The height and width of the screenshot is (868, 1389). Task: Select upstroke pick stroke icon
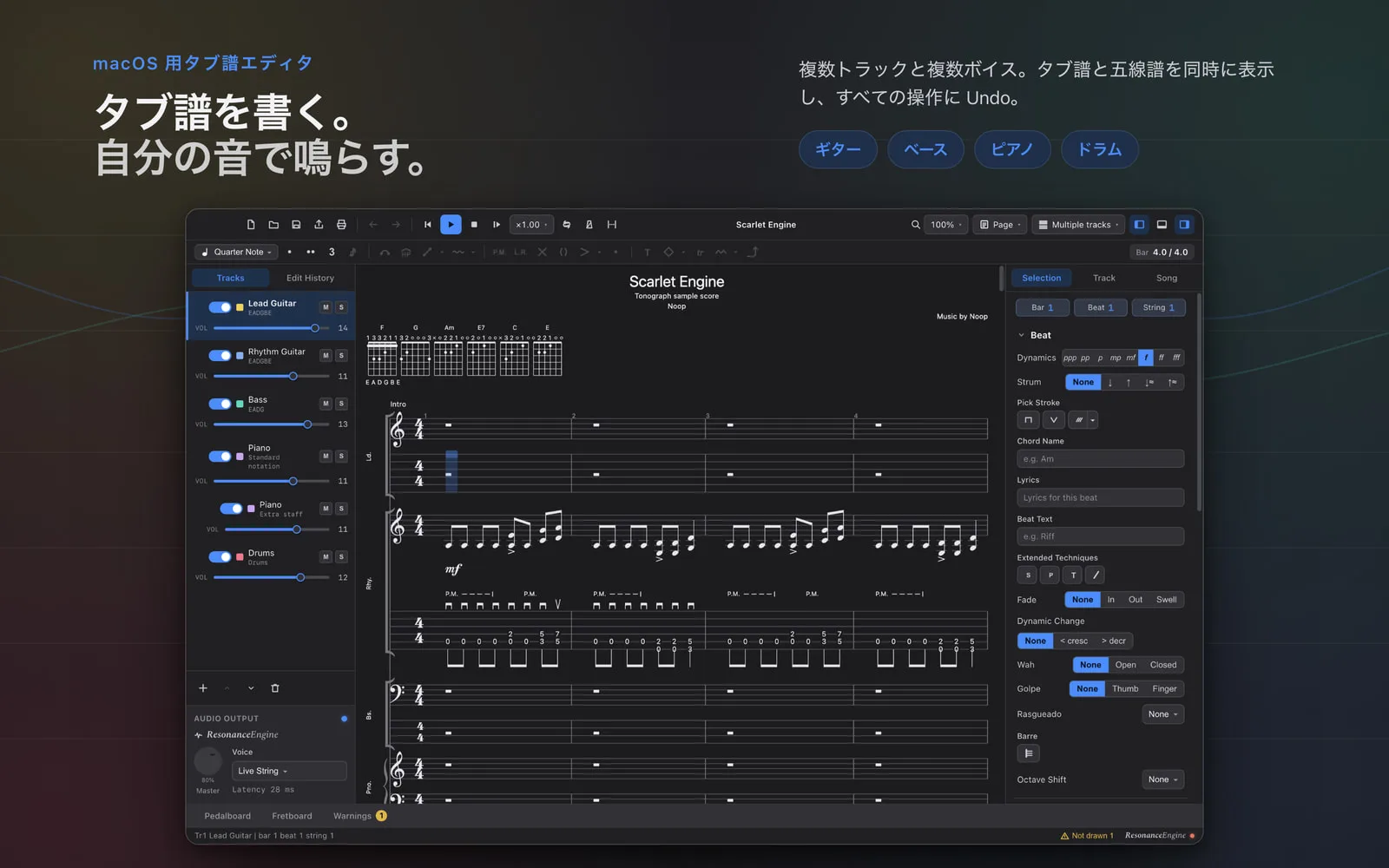click(1053, 420)
